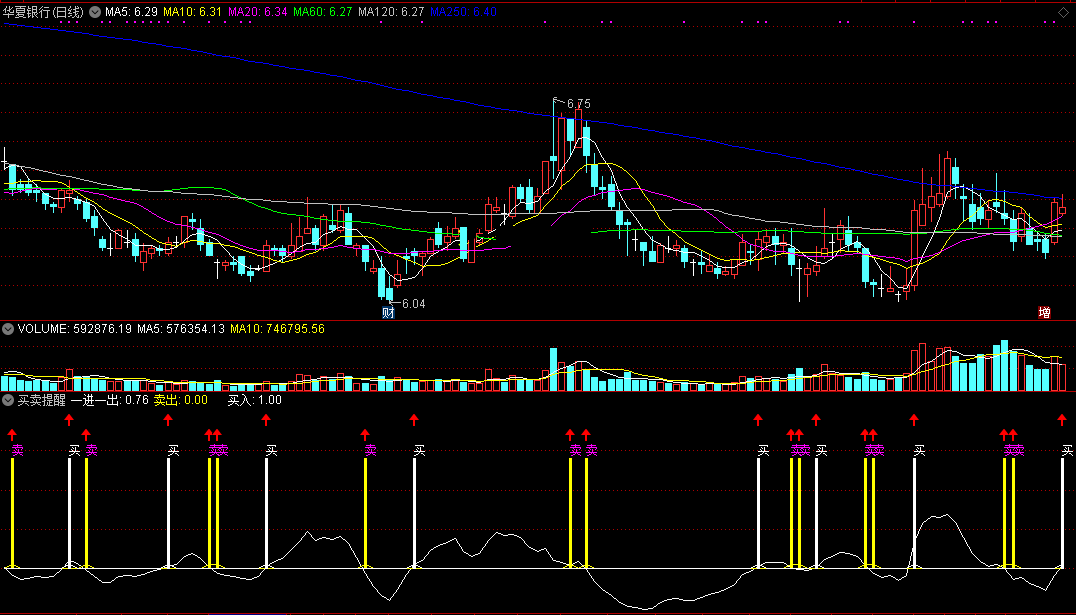Viewport: 1076px width, 615px height.
Task: Click the diamond icon in top-right corner
Action: tap(1064, 12)
